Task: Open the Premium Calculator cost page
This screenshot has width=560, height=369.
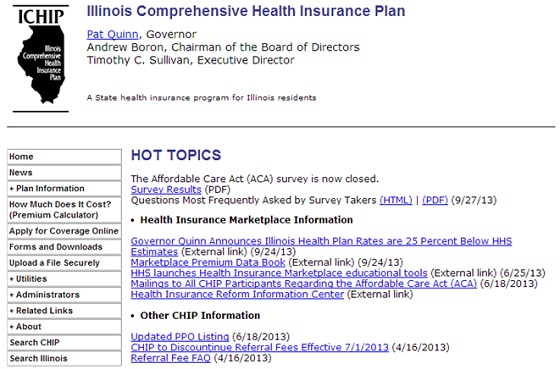Action: click(x=64, y=210)
